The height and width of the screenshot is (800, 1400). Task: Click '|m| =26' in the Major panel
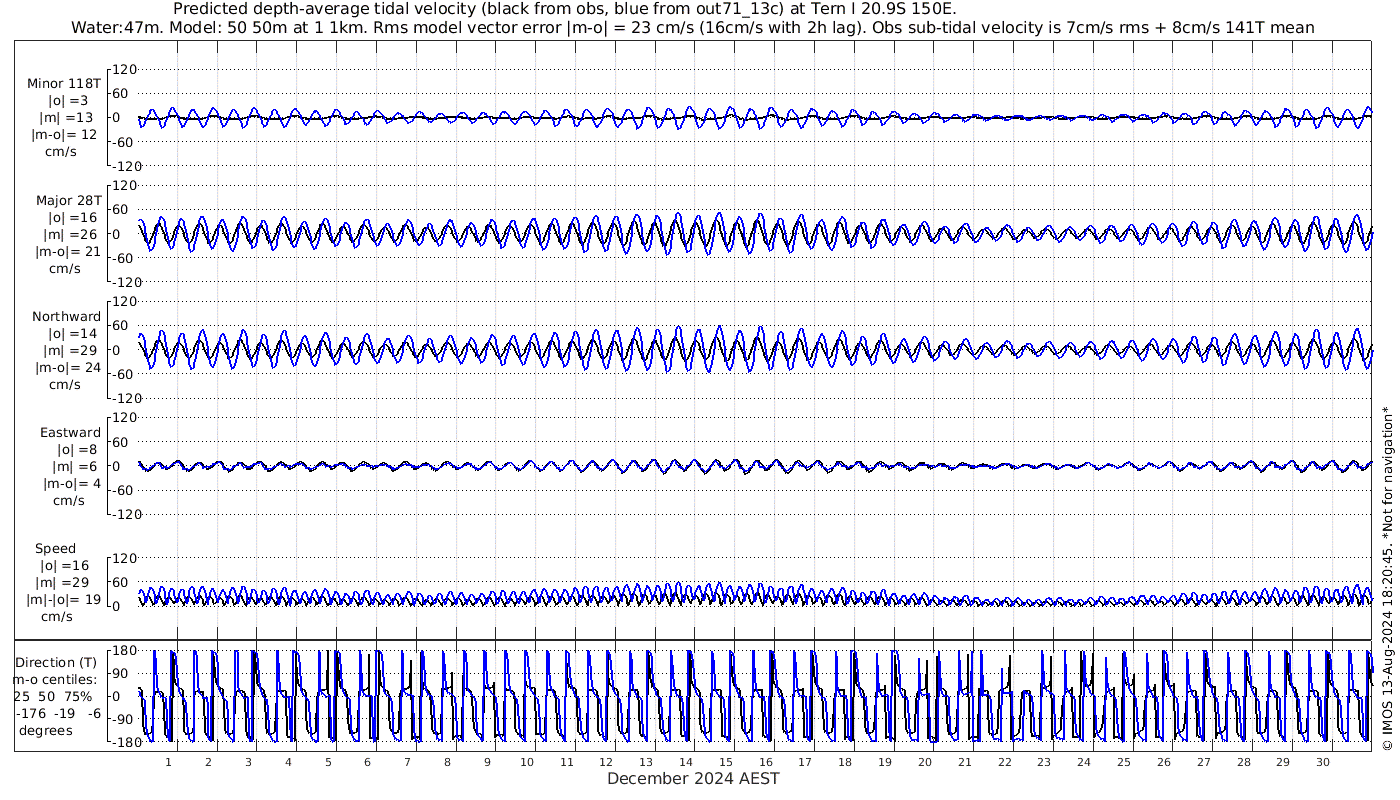click(69, 234)
